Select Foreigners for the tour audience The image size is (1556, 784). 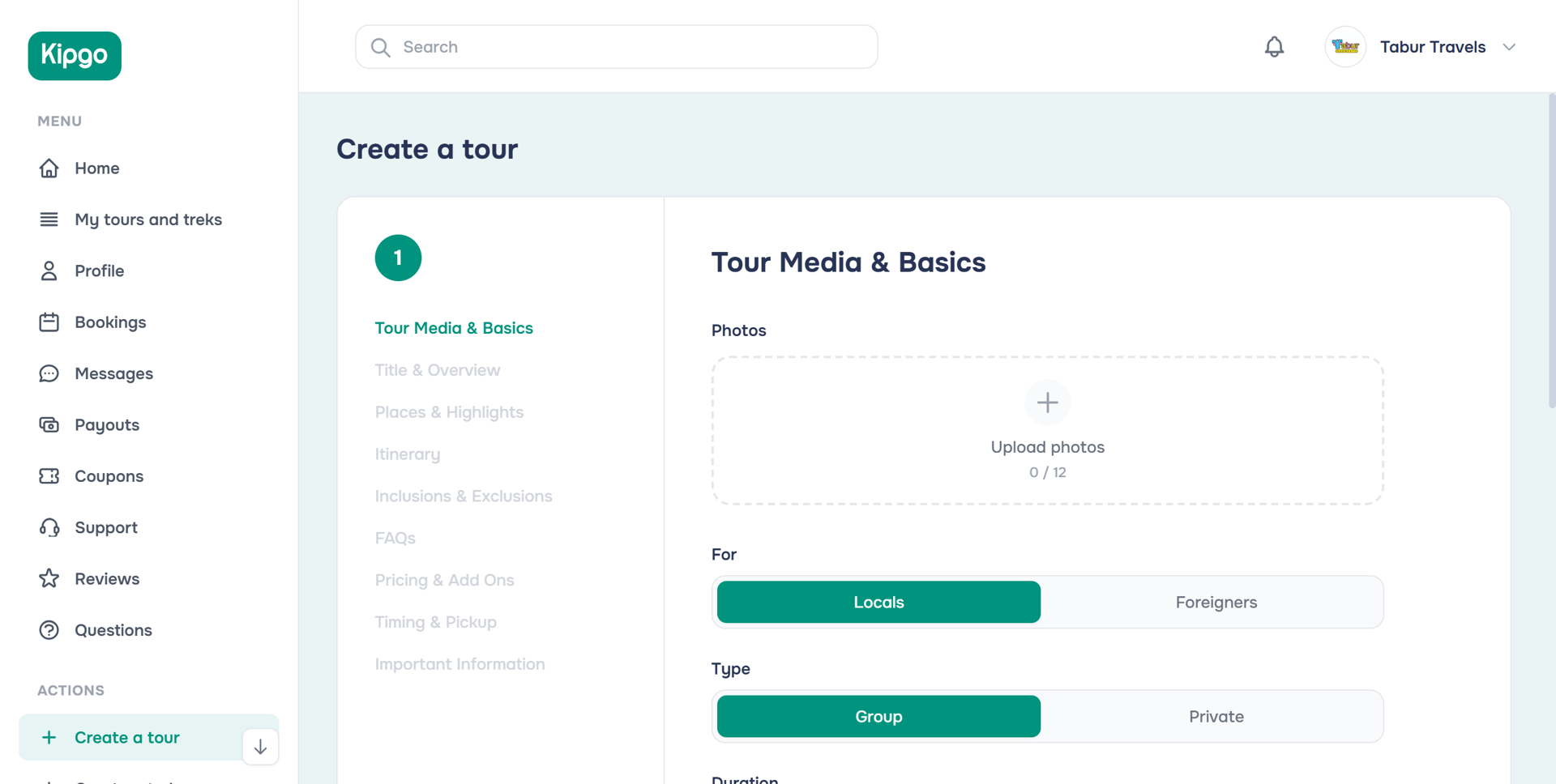[x=1216, y=602]
